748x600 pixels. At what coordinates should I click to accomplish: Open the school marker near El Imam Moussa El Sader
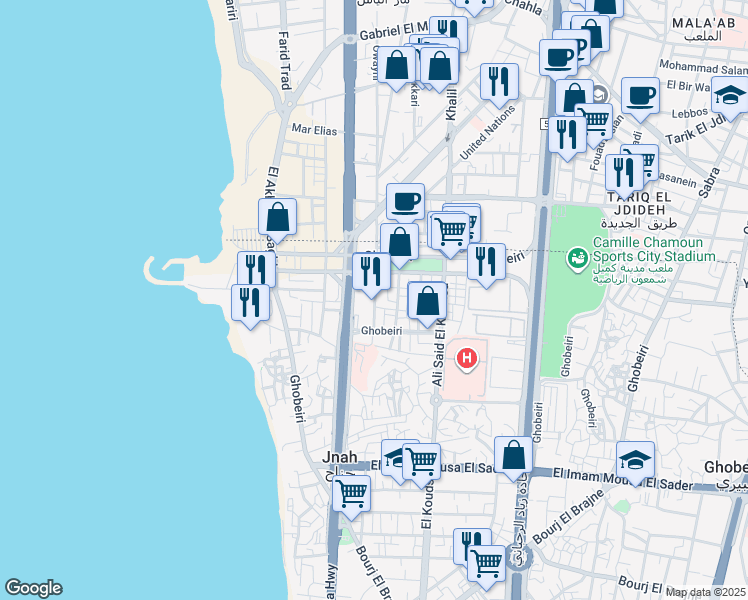click(635, 460)
